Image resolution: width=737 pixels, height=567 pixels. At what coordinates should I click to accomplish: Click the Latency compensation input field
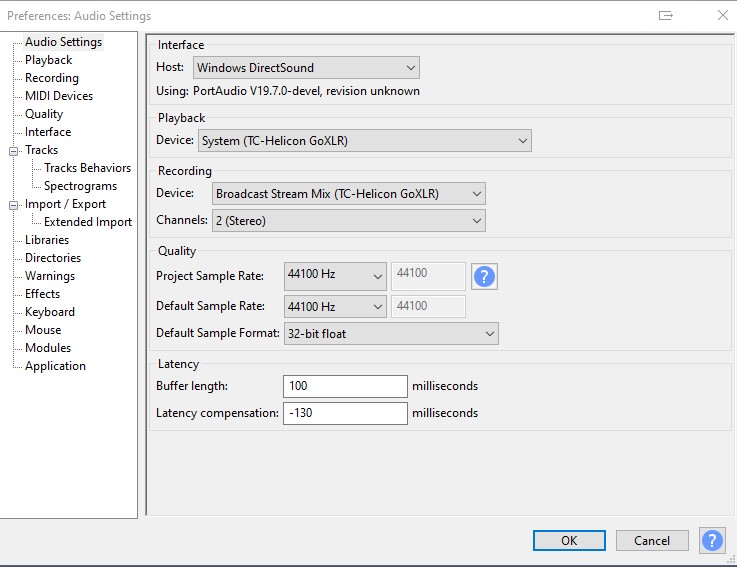coord(345,413)
